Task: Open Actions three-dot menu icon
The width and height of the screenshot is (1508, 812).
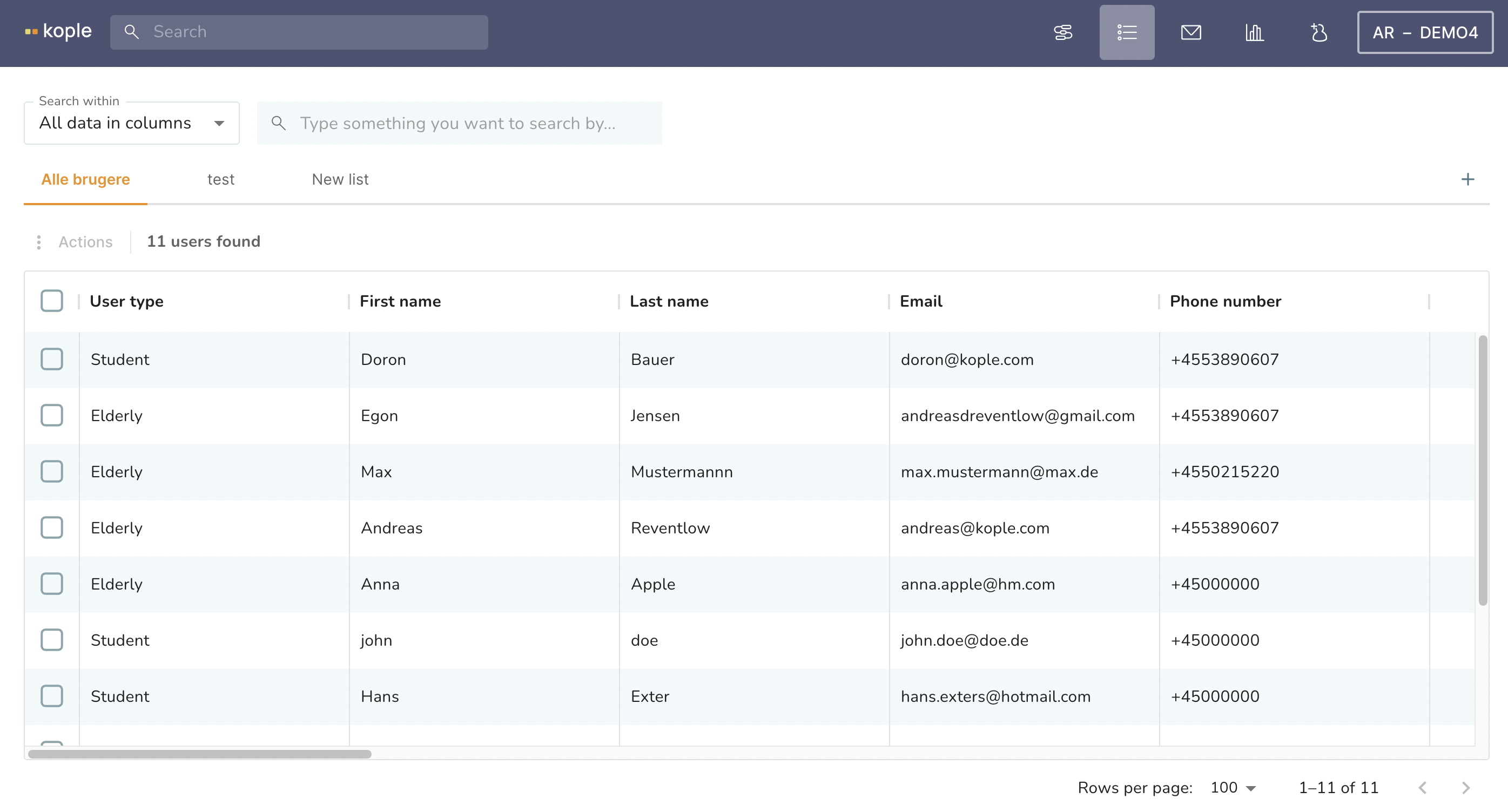Action: tap(39, 242)
